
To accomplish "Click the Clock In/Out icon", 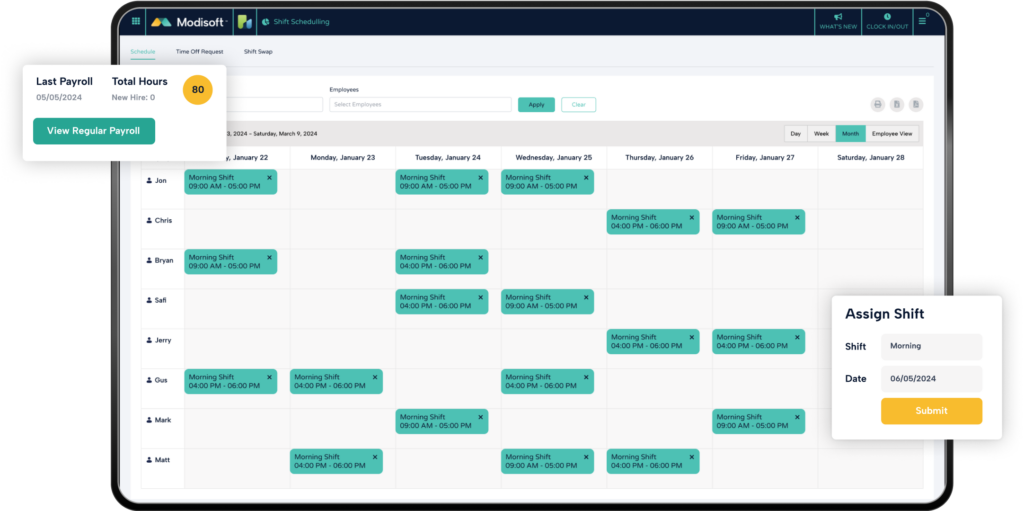I will [x=887, y=17].
